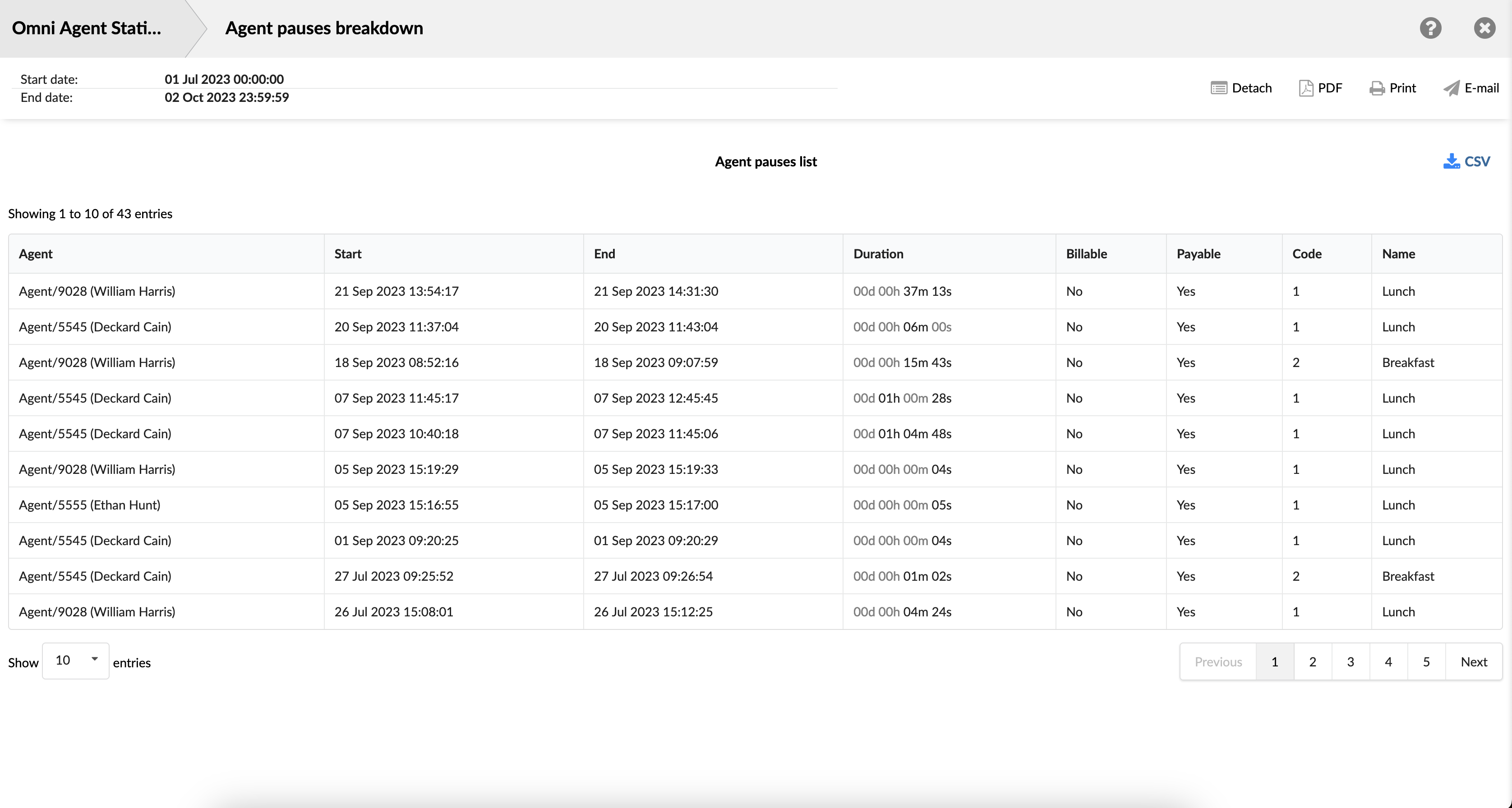
Task: Click start time 26 Jul 2023 15:08:01
Action: [394, 612]
